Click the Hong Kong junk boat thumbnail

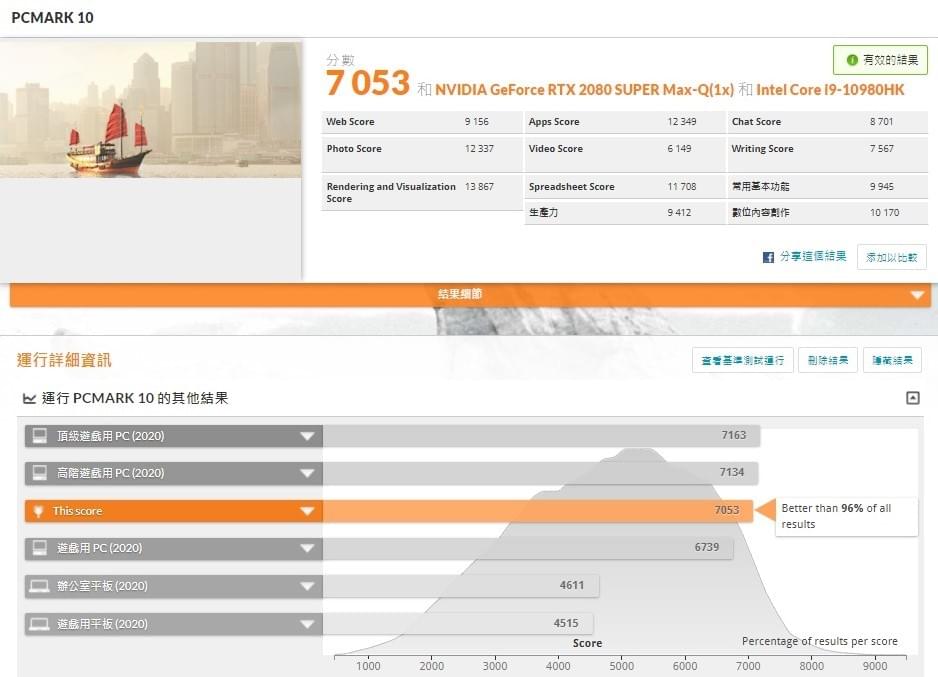tap(151, 109)
